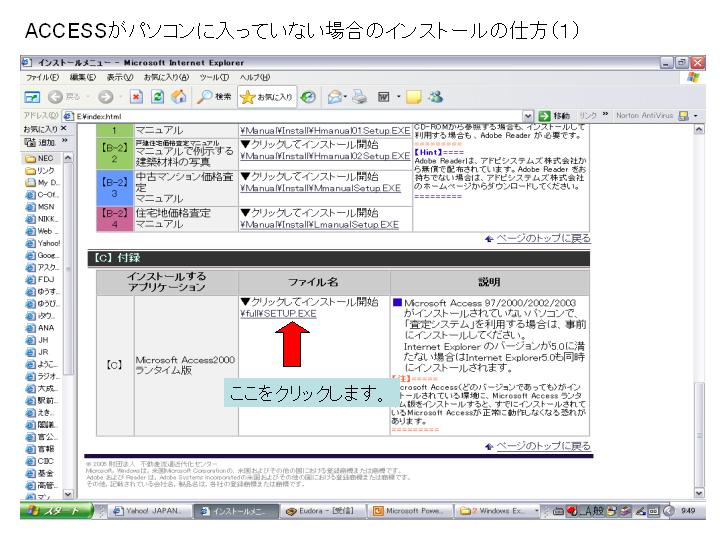Click the Messenger people icon
Viewport: 720px width, 540px height.
click(x=435, y=97)
